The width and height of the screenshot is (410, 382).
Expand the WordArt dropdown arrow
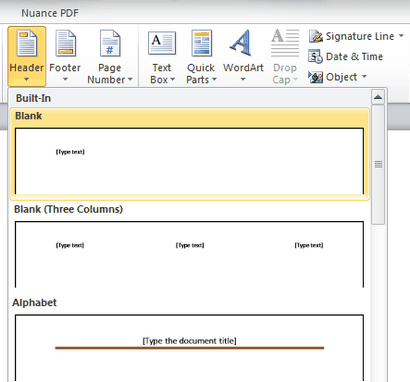click(x=243, y=79)
